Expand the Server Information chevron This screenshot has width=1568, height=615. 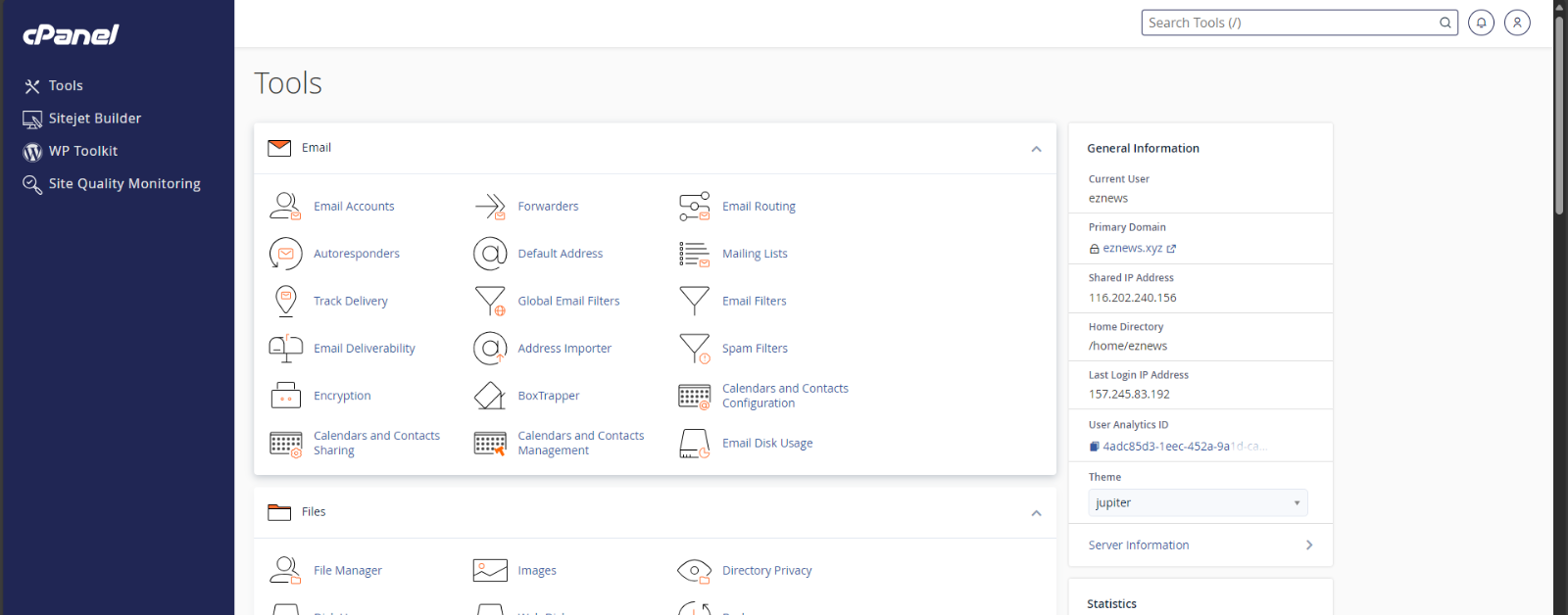1309,545
